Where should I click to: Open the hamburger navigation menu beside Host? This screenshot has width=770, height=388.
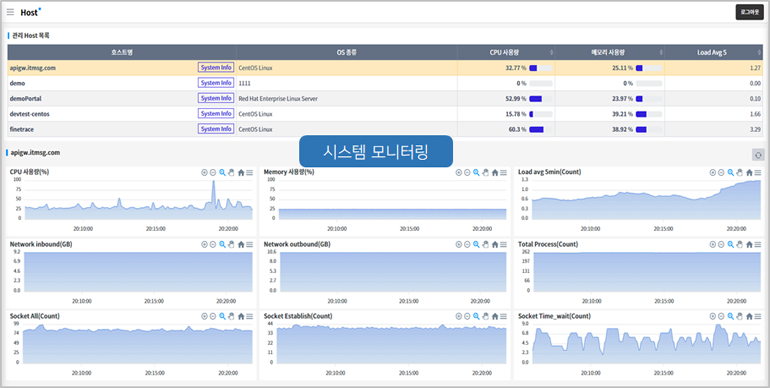[x=10, y=12]
